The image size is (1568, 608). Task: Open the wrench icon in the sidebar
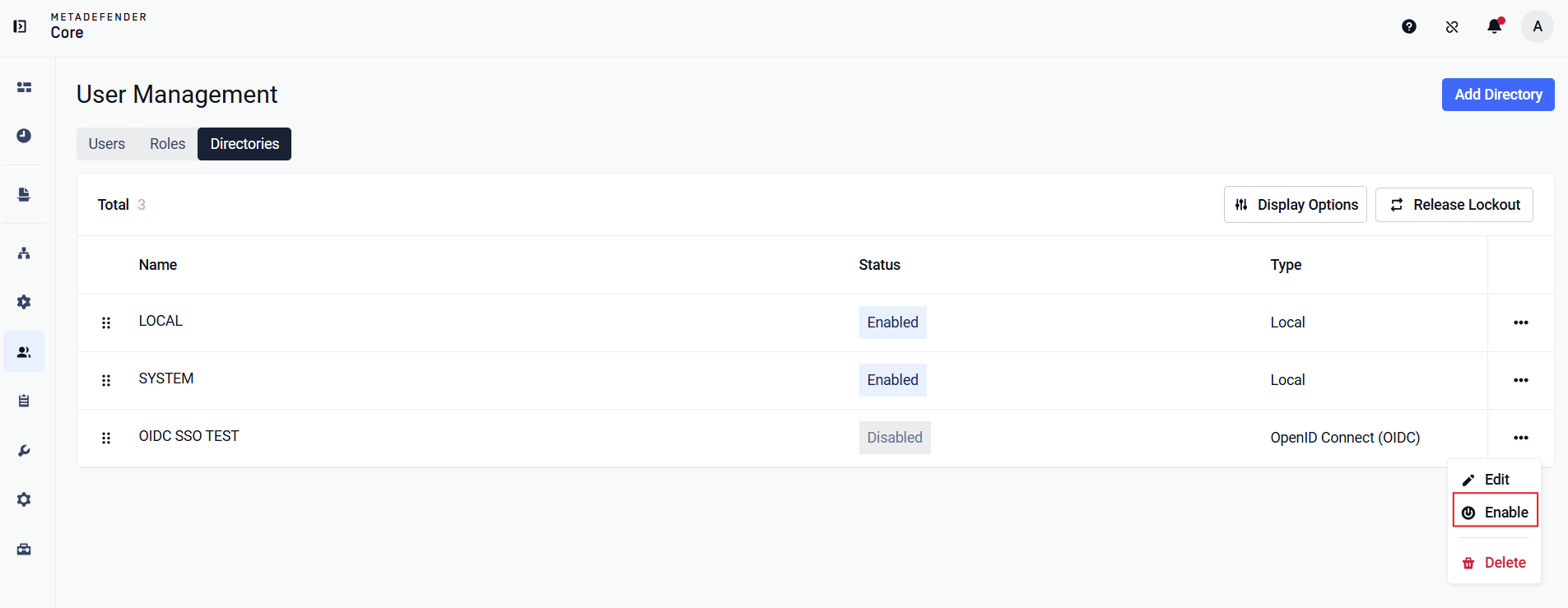[x=24, y=451]
